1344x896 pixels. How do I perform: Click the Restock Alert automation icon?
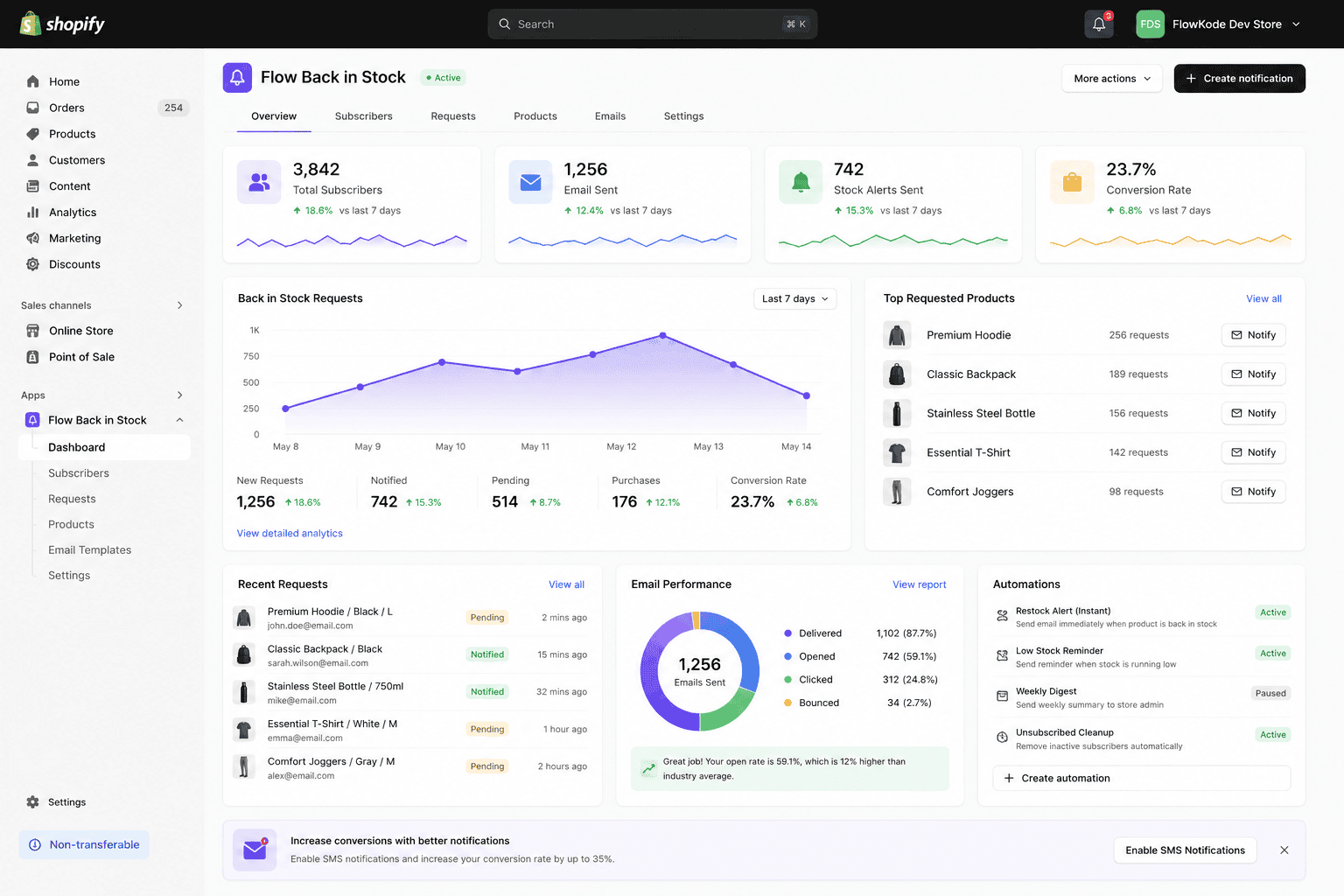point(1003,616)
